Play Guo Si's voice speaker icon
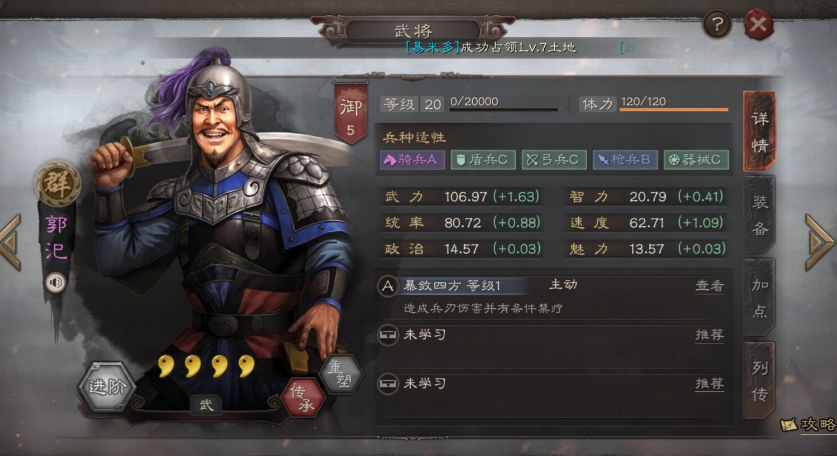Viewport: 837px width, 456px height. point(56,282)
